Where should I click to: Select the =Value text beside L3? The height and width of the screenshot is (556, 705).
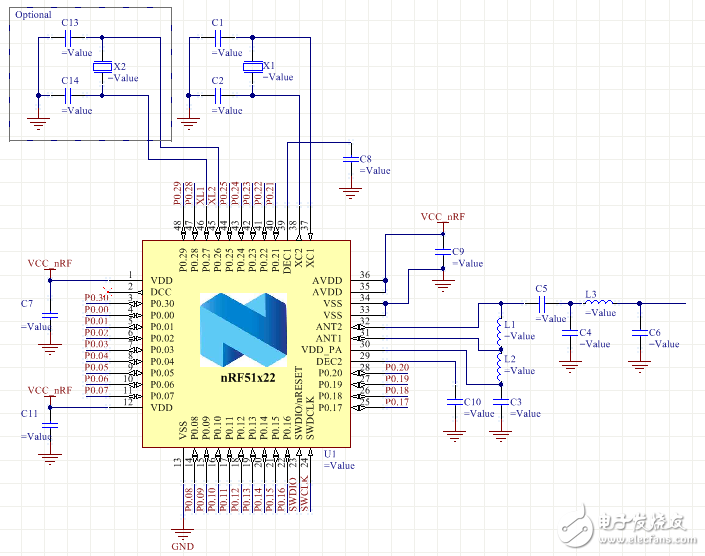click(x=600, y=313)
